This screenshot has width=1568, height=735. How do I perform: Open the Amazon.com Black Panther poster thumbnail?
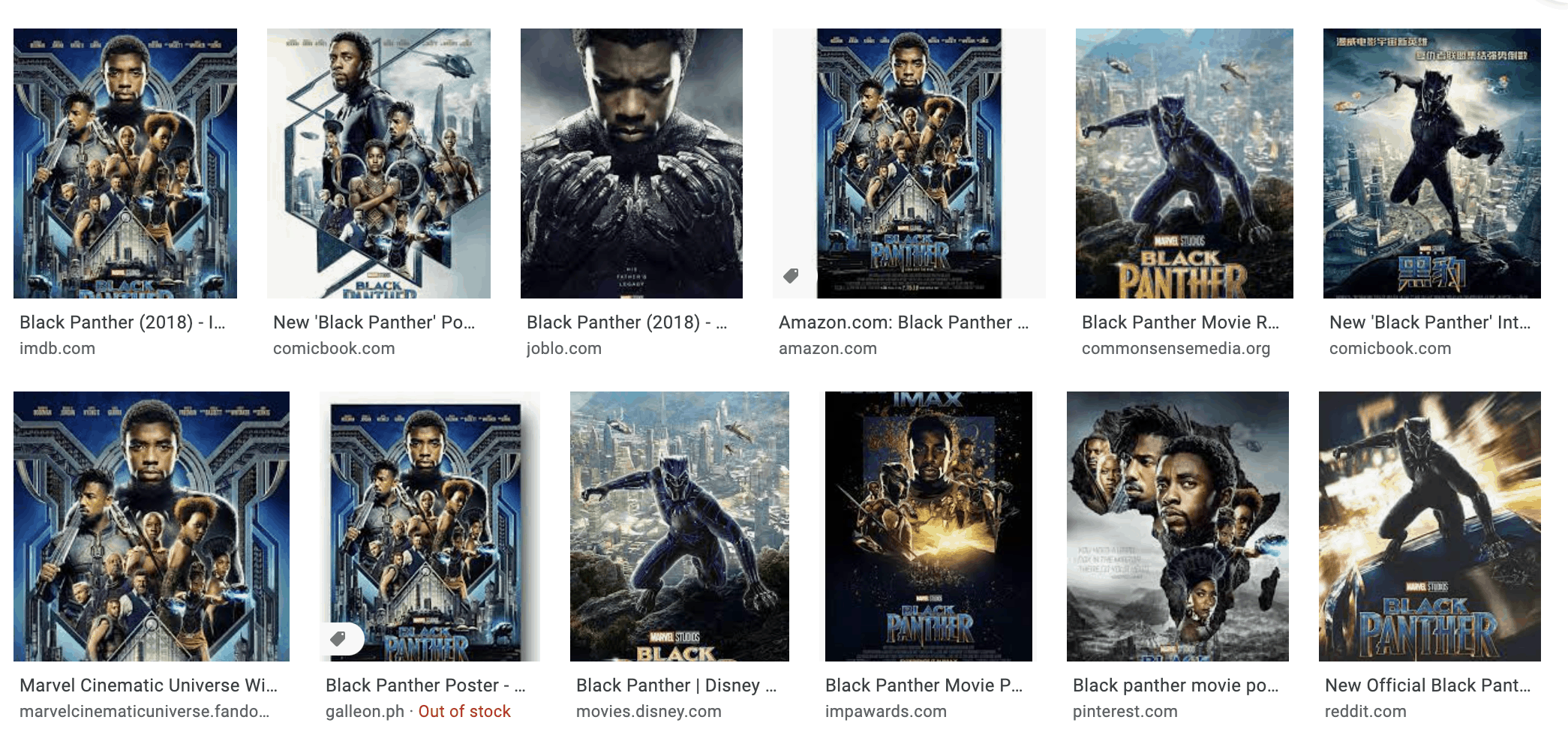(x=909, y=163)
